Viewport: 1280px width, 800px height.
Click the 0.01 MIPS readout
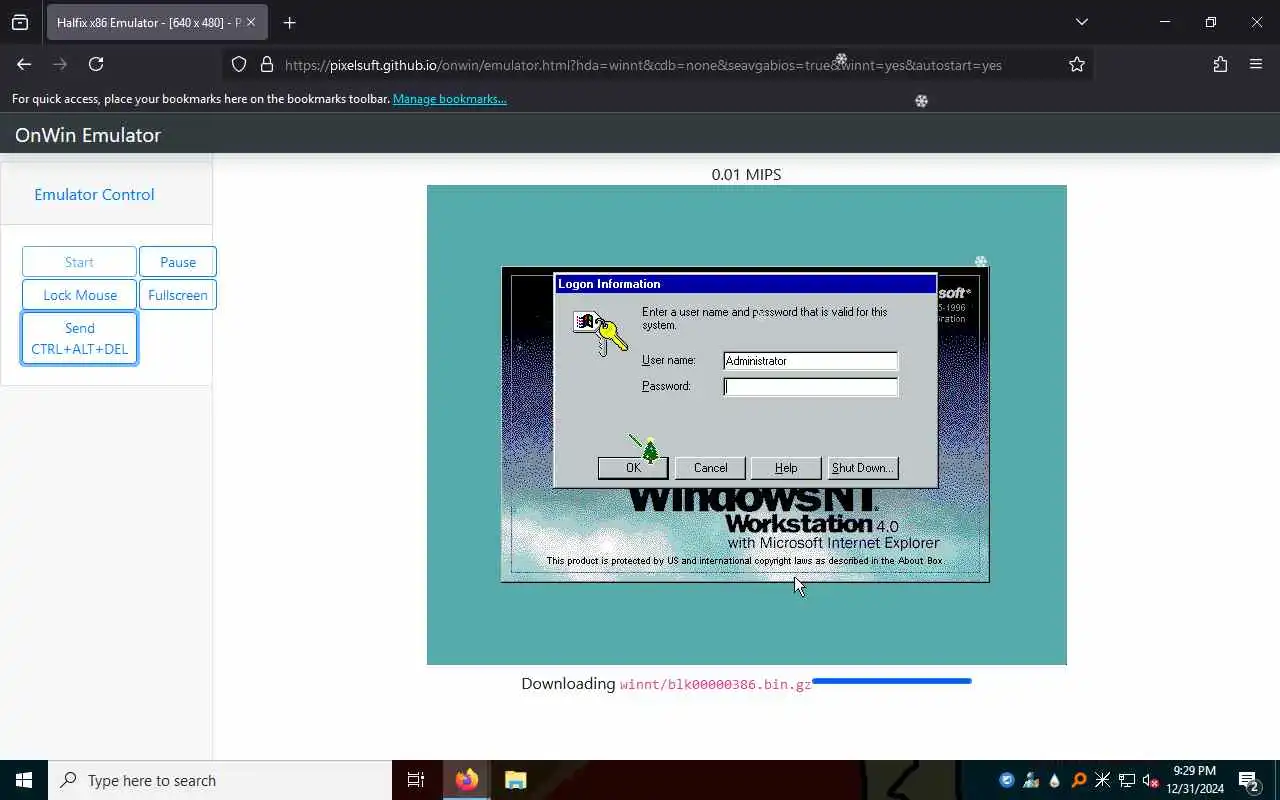(x=746, y=174)
